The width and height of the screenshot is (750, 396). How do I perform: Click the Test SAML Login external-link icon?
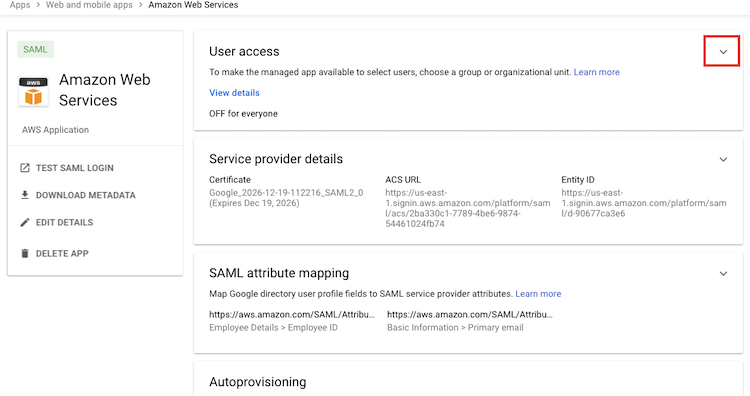pos(25,168)
